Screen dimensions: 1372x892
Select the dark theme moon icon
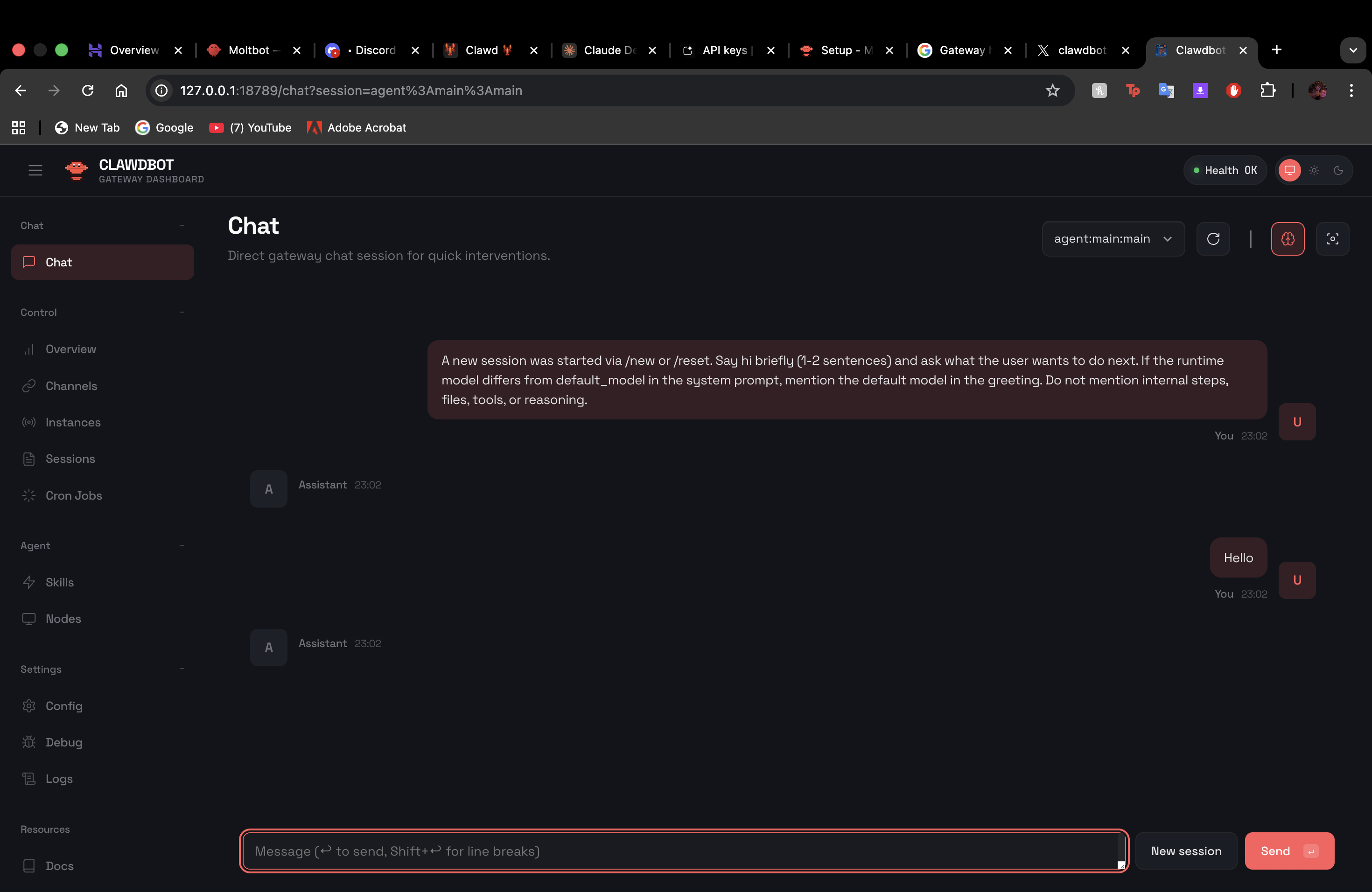click(x=1338, y=171)
